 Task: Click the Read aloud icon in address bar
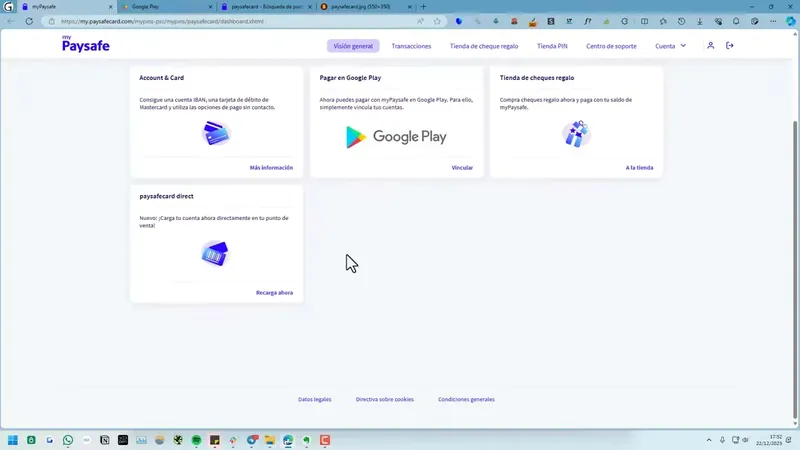(x=420, y=21)
